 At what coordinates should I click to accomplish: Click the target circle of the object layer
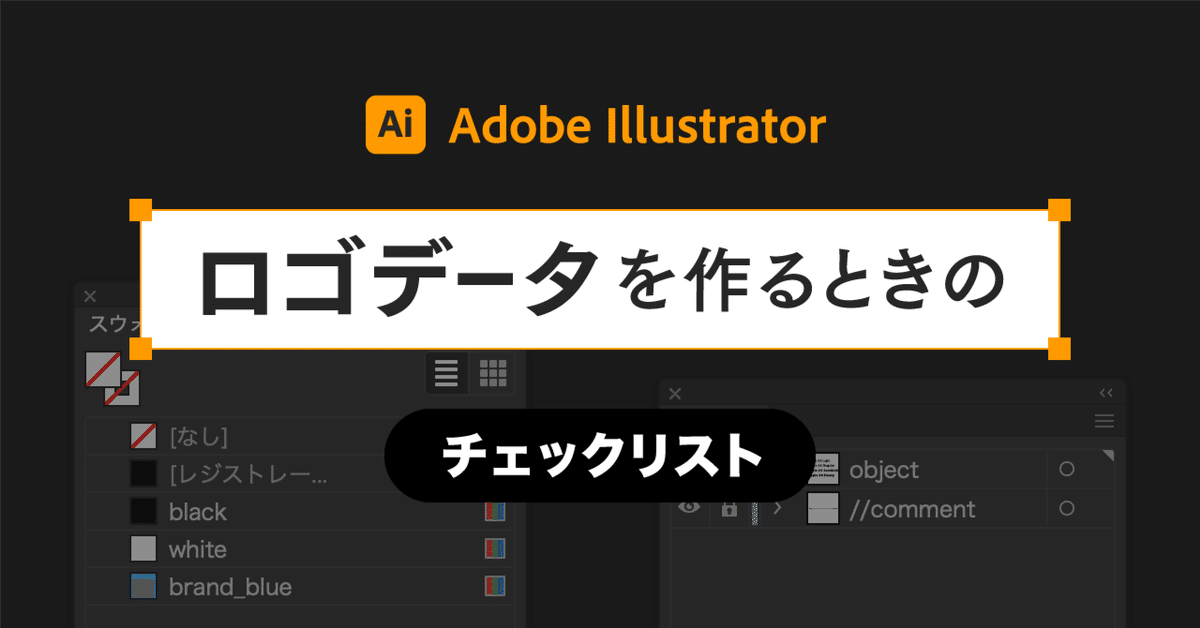[1066, 468]
